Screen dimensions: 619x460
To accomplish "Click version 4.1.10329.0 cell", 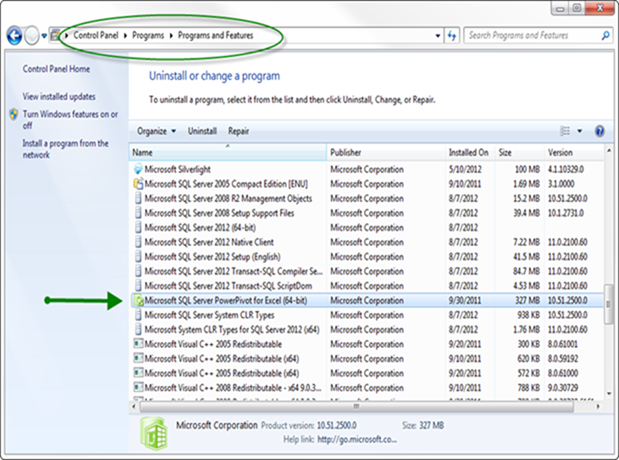I will (x=566, y=170).
